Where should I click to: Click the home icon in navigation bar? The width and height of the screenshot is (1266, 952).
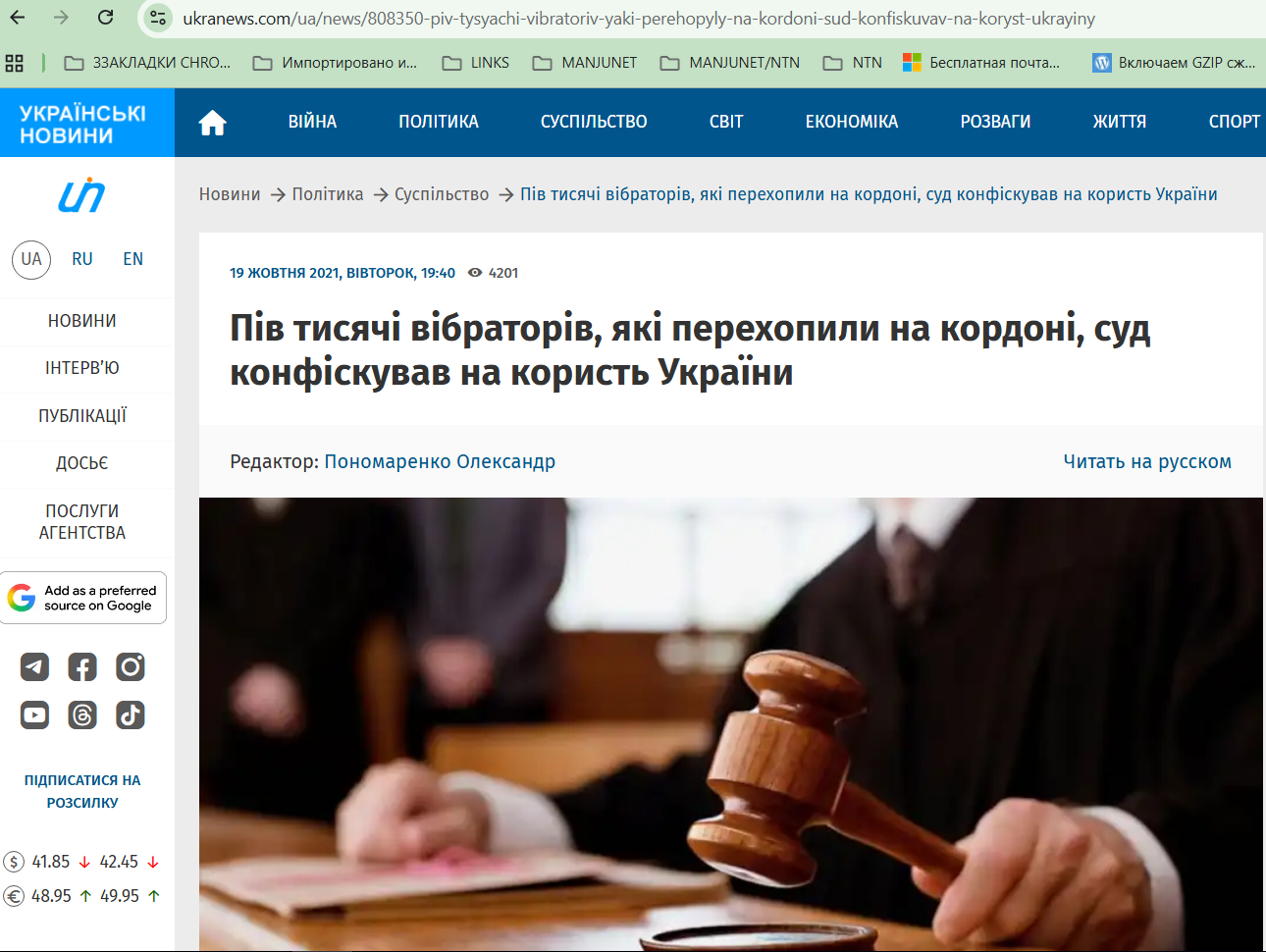tap(212, 123)
